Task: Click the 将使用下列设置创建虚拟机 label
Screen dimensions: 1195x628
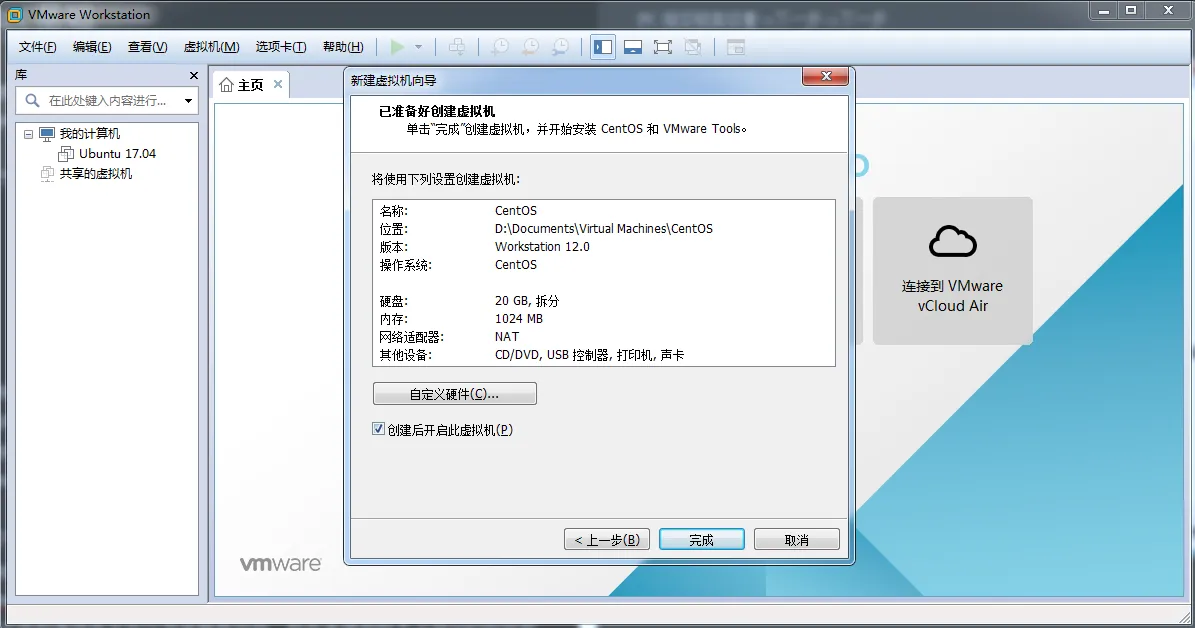Action: pyautogui.click(x=446, y=180)
